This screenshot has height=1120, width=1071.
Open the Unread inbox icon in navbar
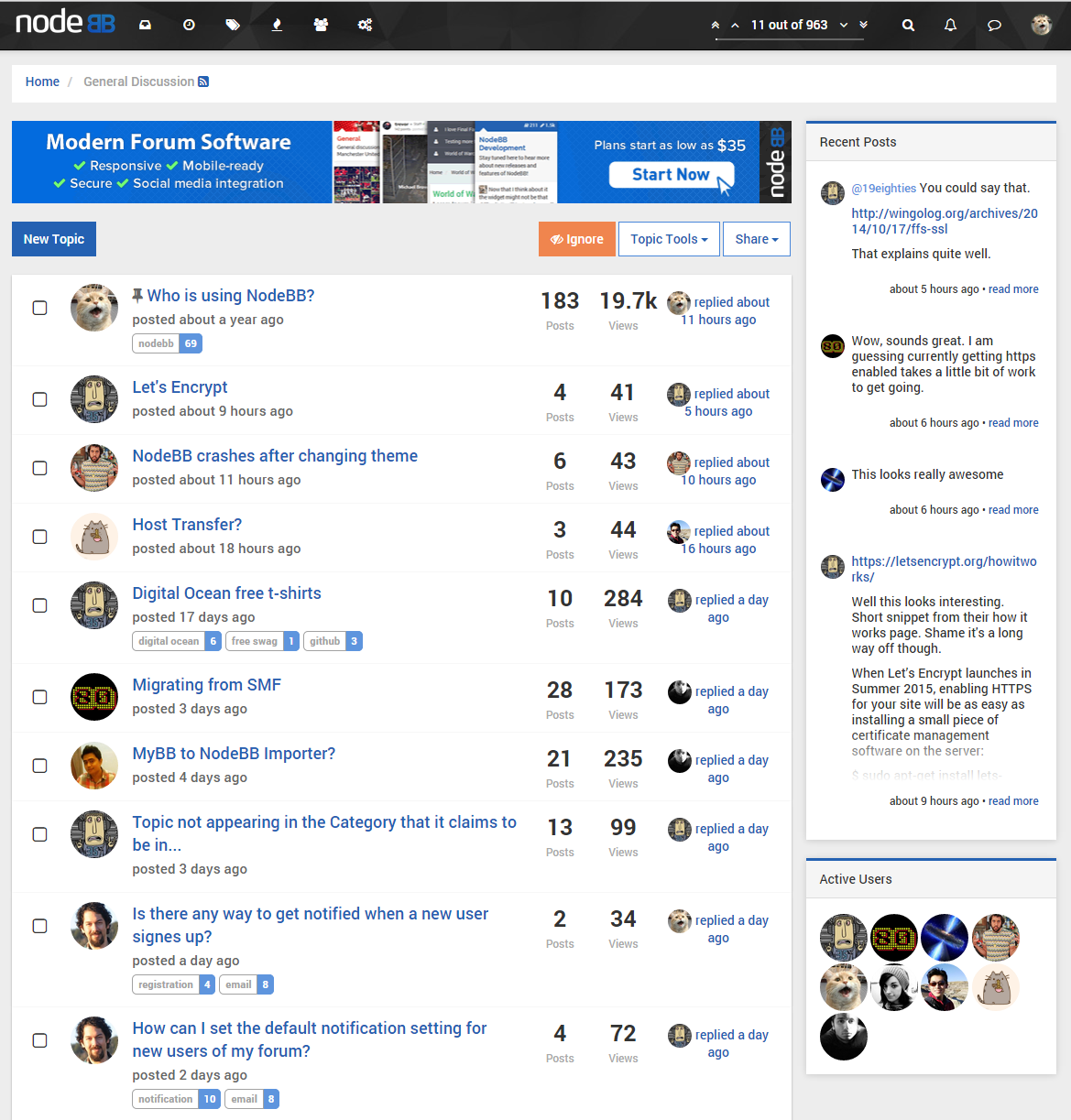(145, 26)
